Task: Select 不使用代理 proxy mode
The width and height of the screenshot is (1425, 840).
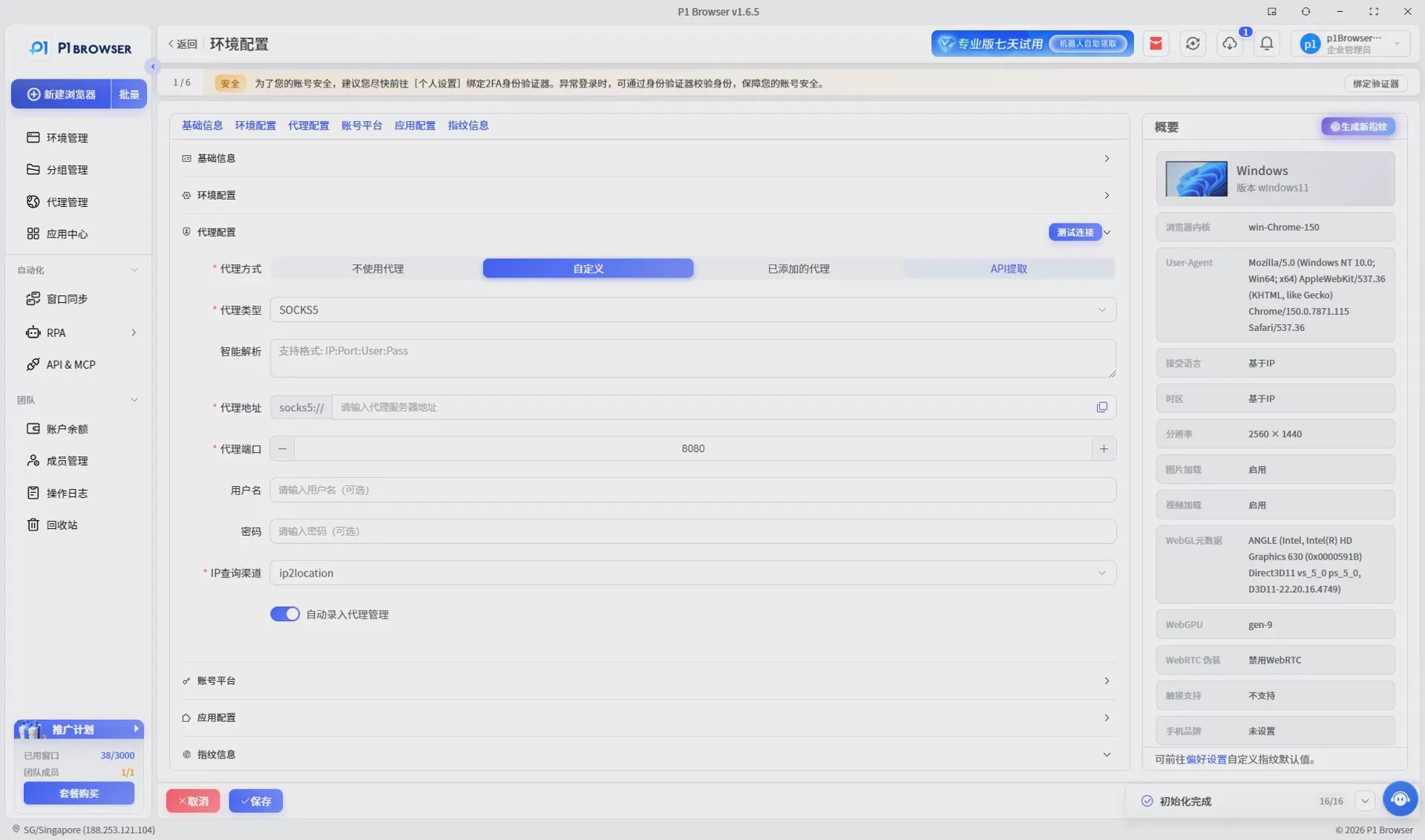Action: click(377, 269)
